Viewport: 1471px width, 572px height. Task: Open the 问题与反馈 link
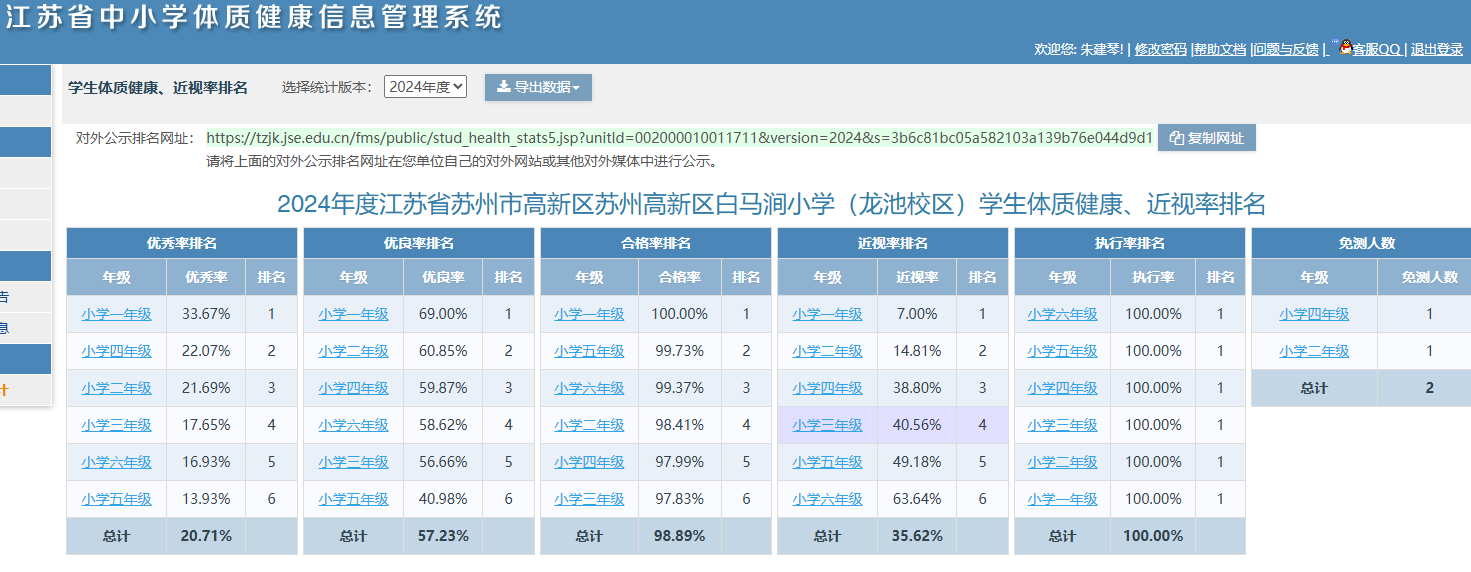coord(1286,49)
